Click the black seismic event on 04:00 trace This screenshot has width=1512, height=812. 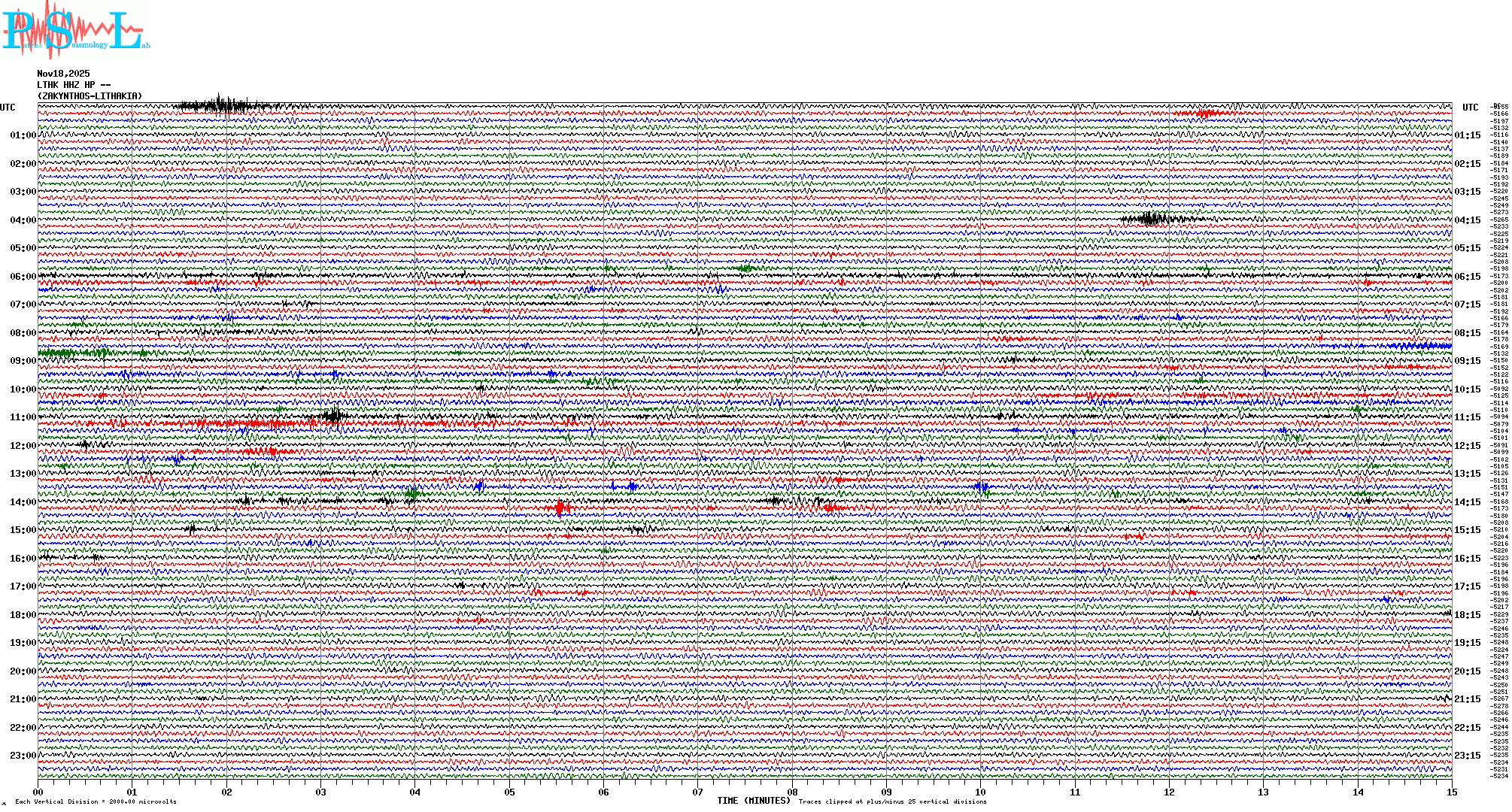tap(1151, 220)
